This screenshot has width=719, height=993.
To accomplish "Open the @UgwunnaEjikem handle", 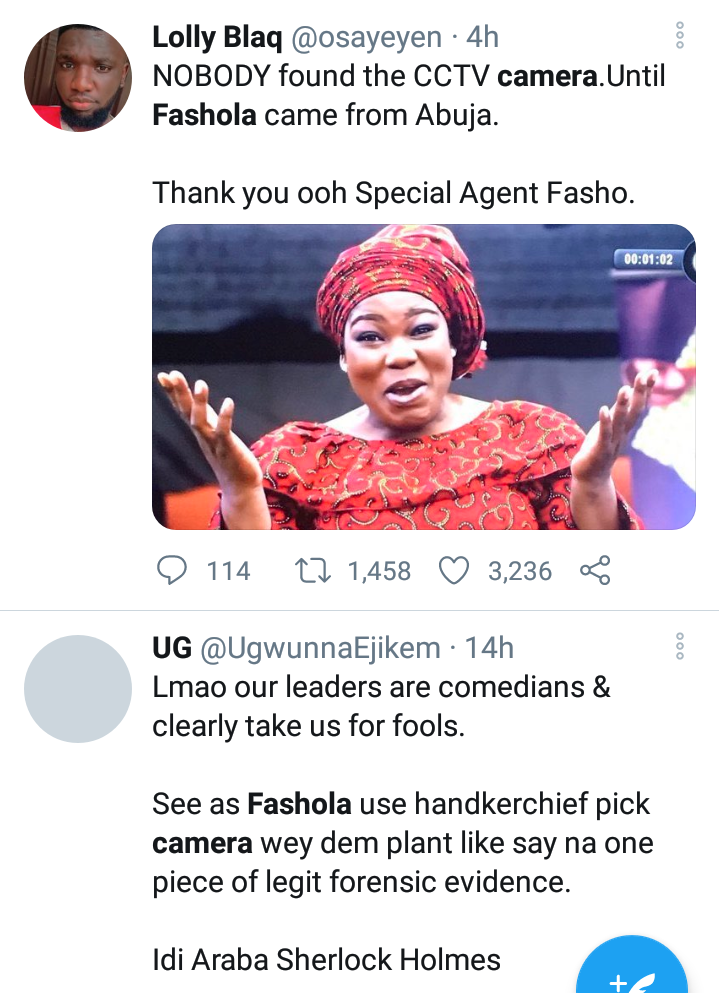I will 320,648.
